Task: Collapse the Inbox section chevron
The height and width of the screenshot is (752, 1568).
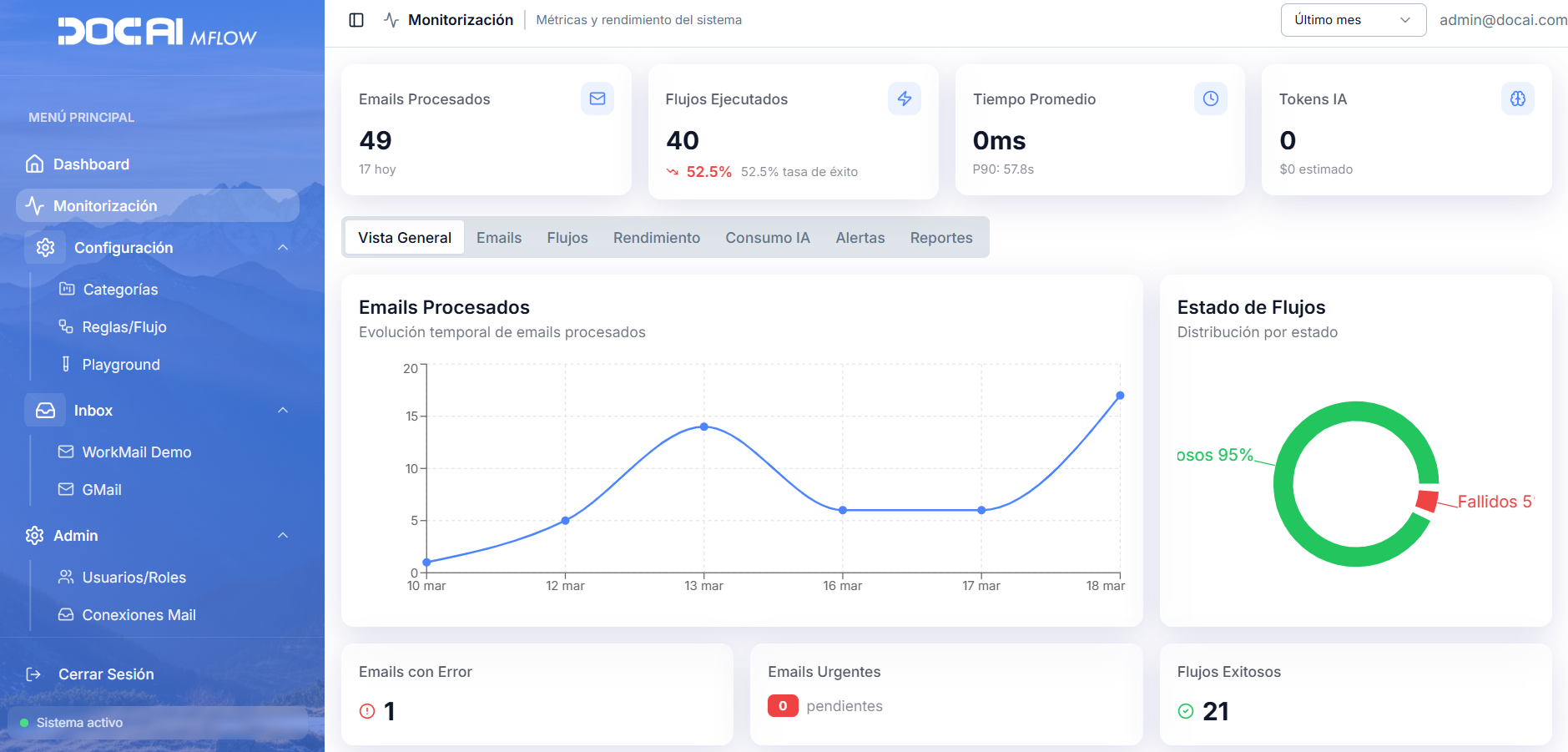Action: pyautogui.click(x=283, y=410)
